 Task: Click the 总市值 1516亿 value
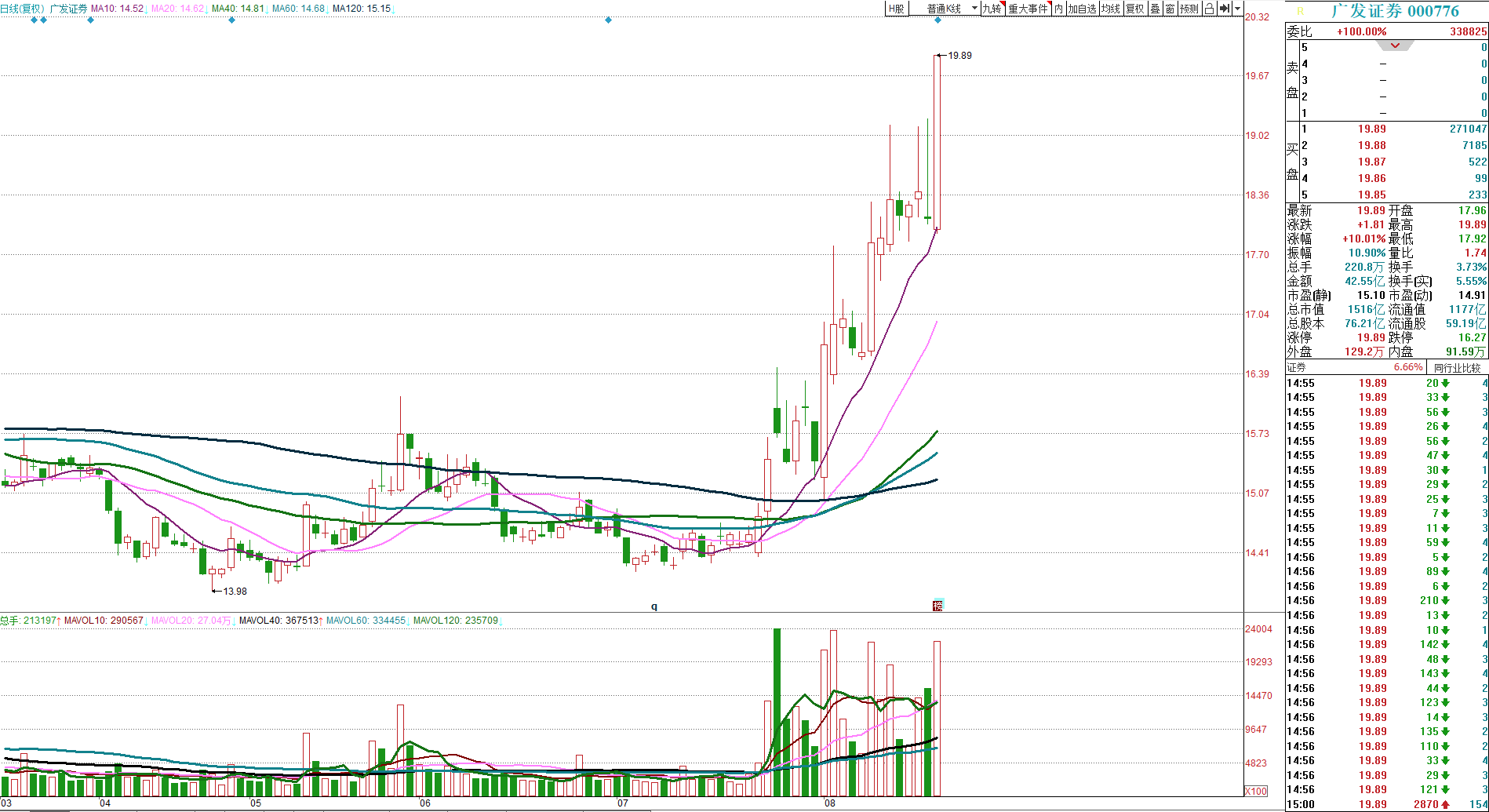[1367, 309]
